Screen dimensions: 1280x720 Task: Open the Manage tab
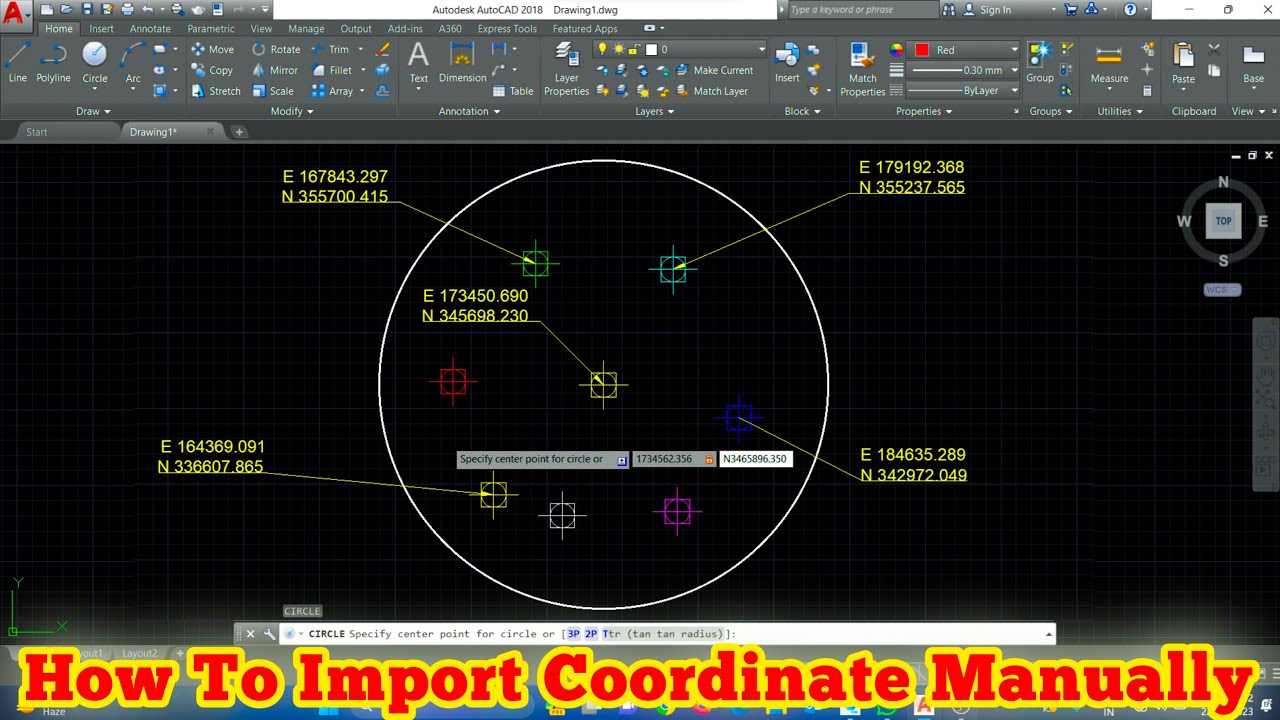tap(306, 29)
